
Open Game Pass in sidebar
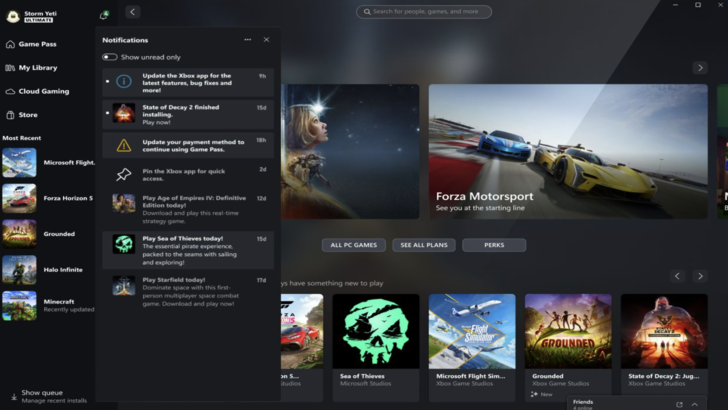point(38,44)
